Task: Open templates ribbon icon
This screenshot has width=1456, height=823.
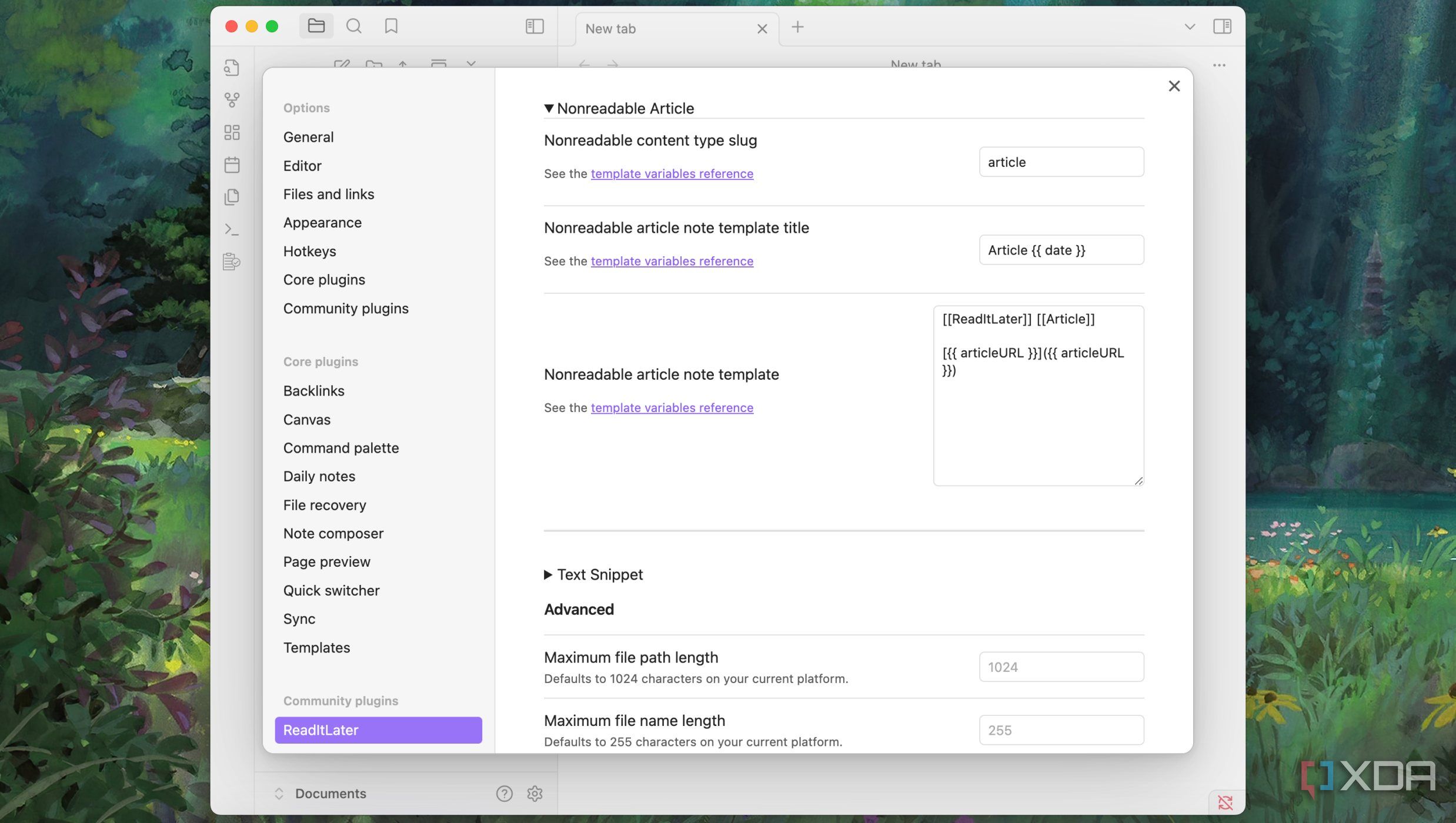Action: [232, 197]
